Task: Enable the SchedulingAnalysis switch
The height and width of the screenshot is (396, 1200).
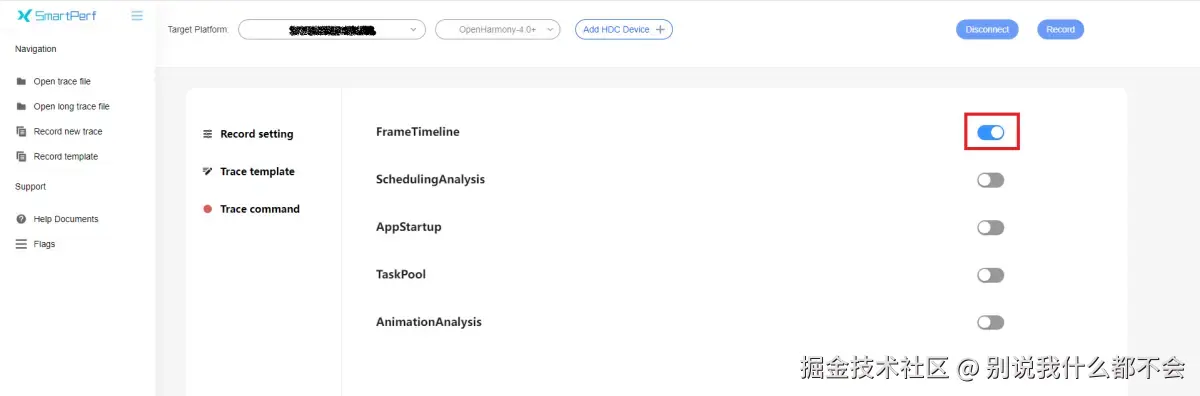Action: coord(990,180)
